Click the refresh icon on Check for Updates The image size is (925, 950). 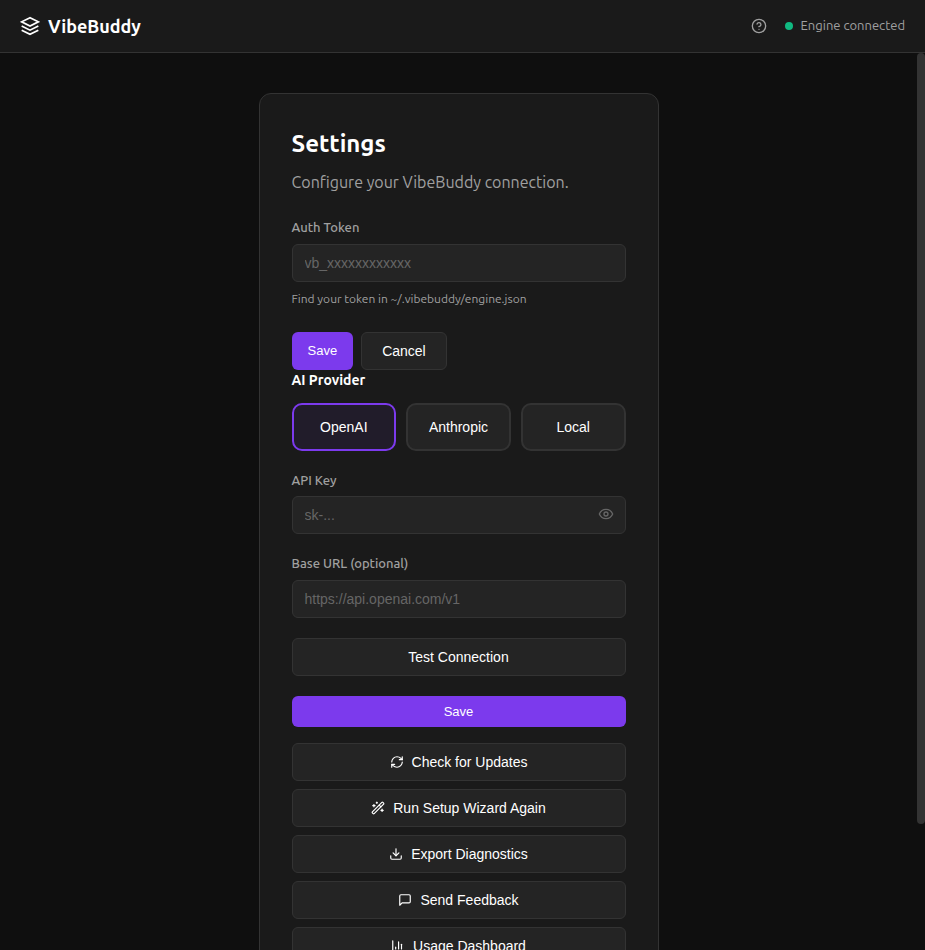coord(398,762)
